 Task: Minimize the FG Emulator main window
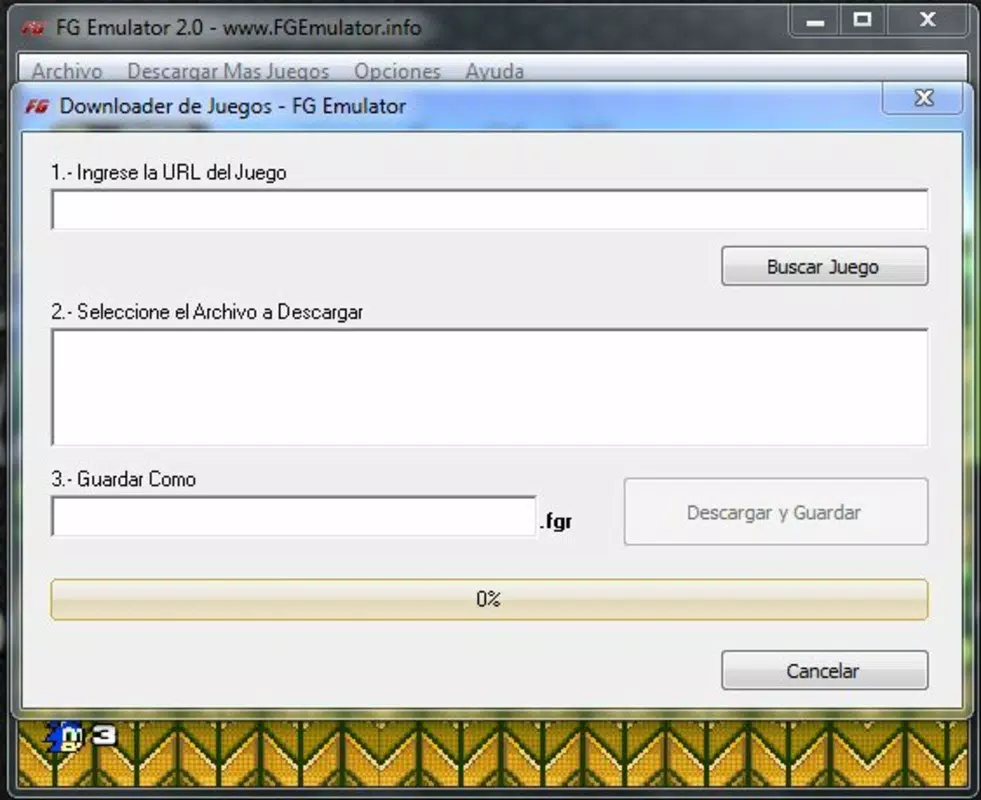pos(815,23)
